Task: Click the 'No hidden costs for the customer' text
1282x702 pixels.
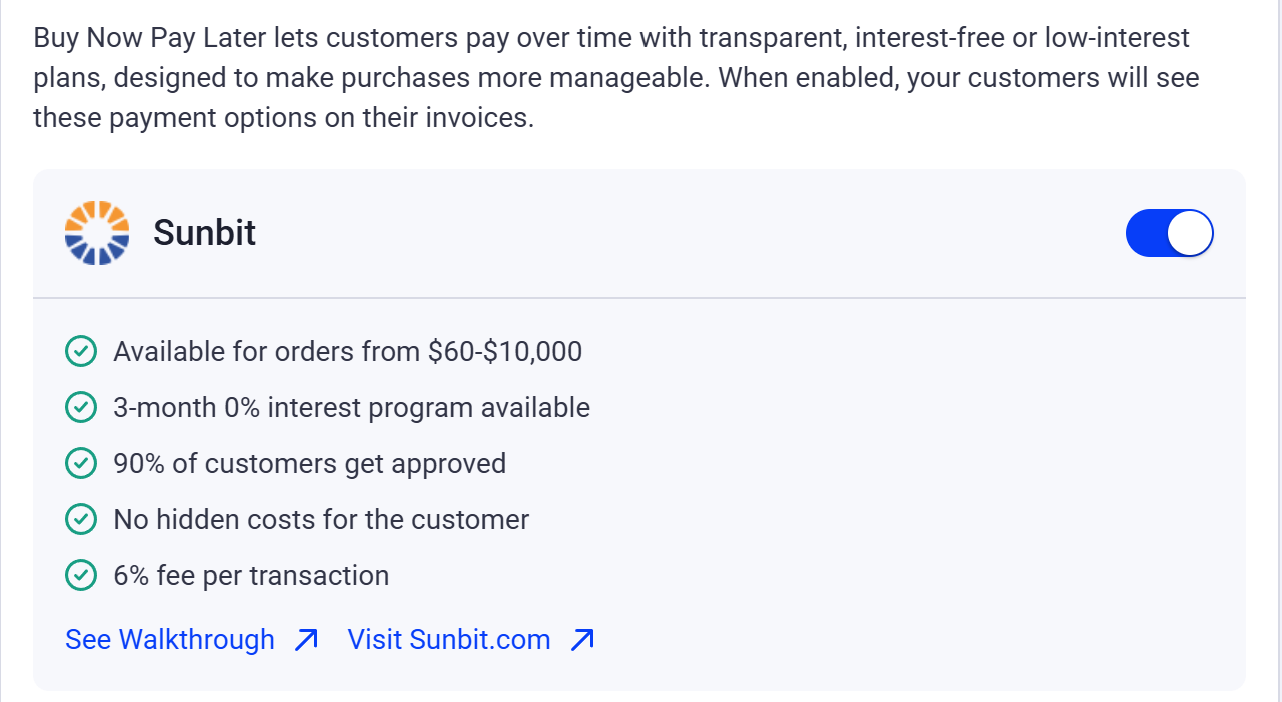Action: [321, 520]
